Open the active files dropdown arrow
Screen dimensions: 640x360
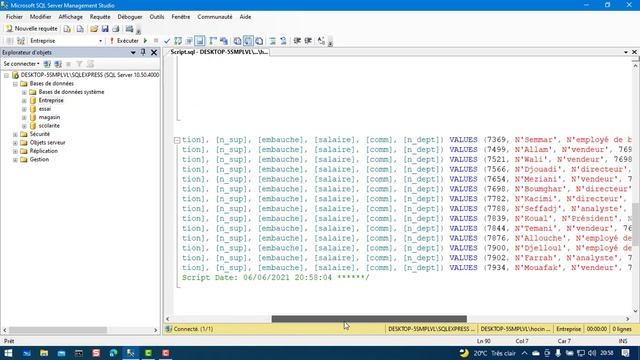[x=626, y=52]
